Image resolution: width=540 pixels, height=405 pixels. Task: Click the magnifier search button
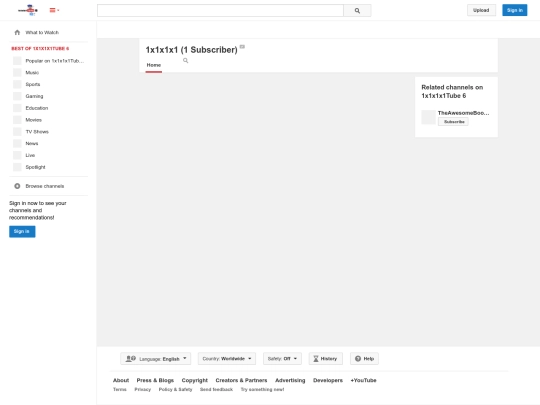[x=357, y=11]
